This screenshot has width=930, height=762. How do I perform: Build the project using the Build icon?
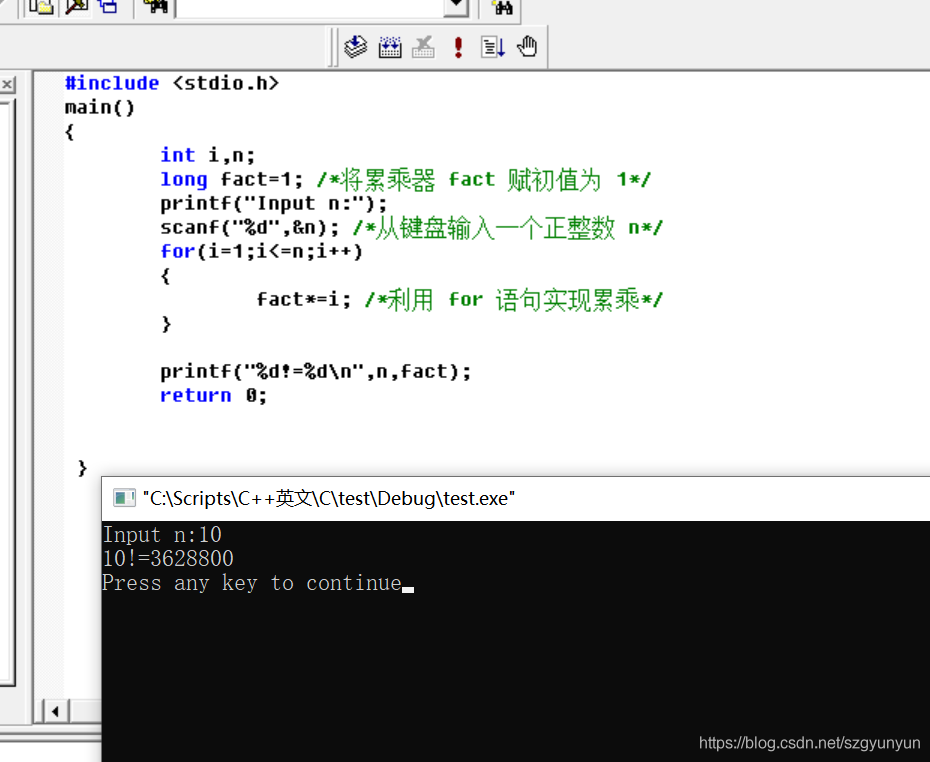tap(390, 46)
